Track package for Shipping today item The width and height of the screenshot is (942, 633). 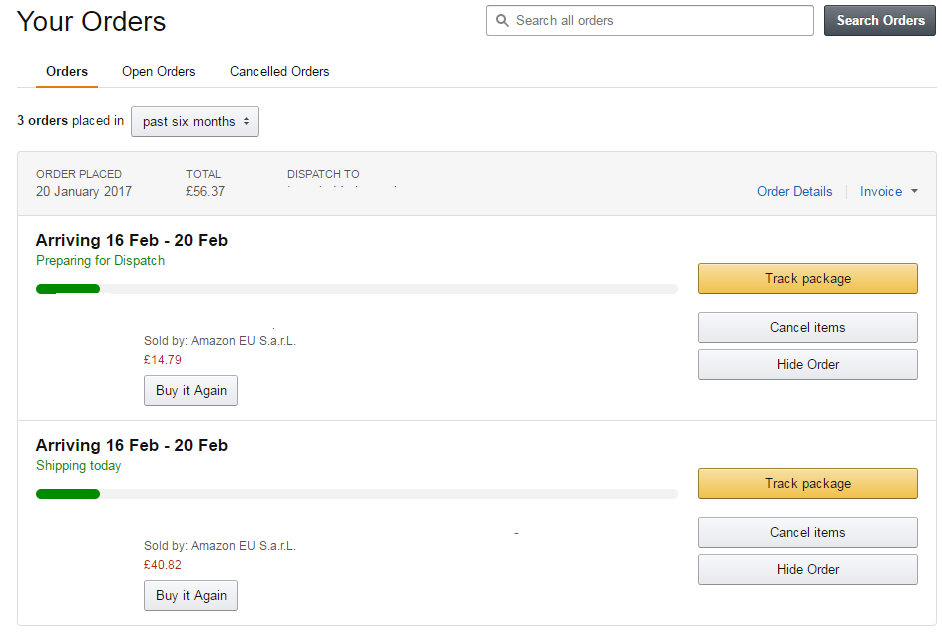807,483
